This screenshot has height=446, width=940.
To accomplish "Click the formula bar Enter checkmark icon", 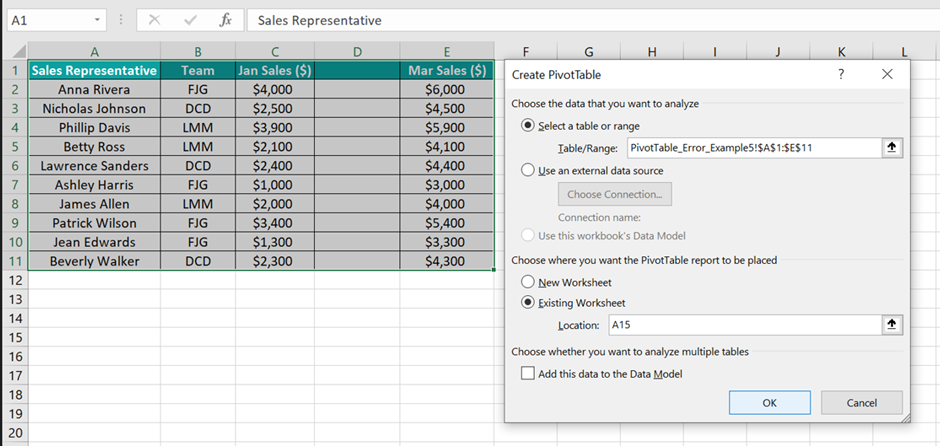I will [191, 20].
